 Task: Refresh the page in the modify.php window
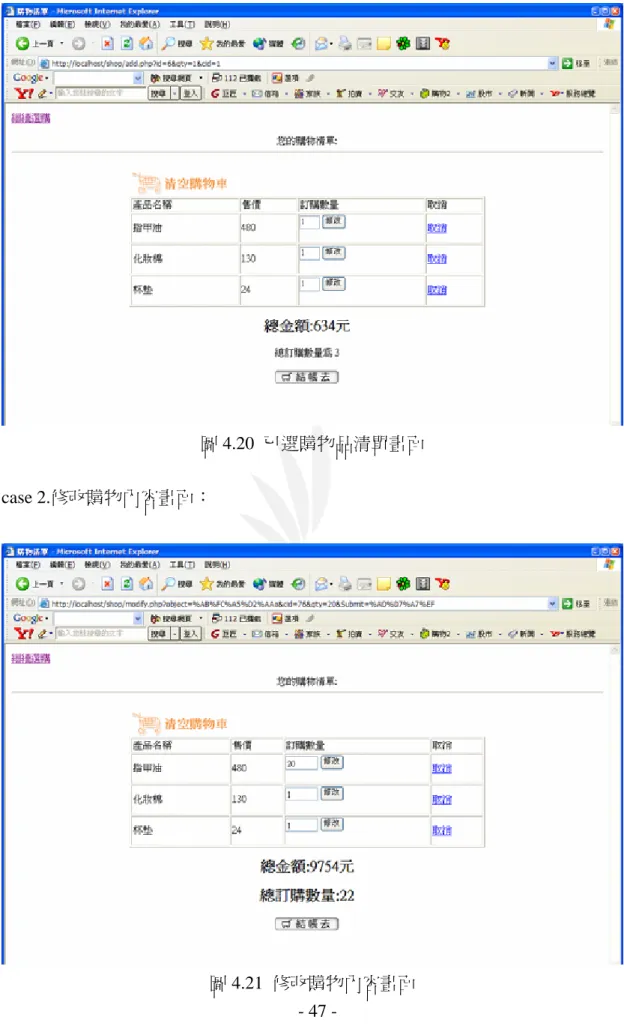click(127, 583)
